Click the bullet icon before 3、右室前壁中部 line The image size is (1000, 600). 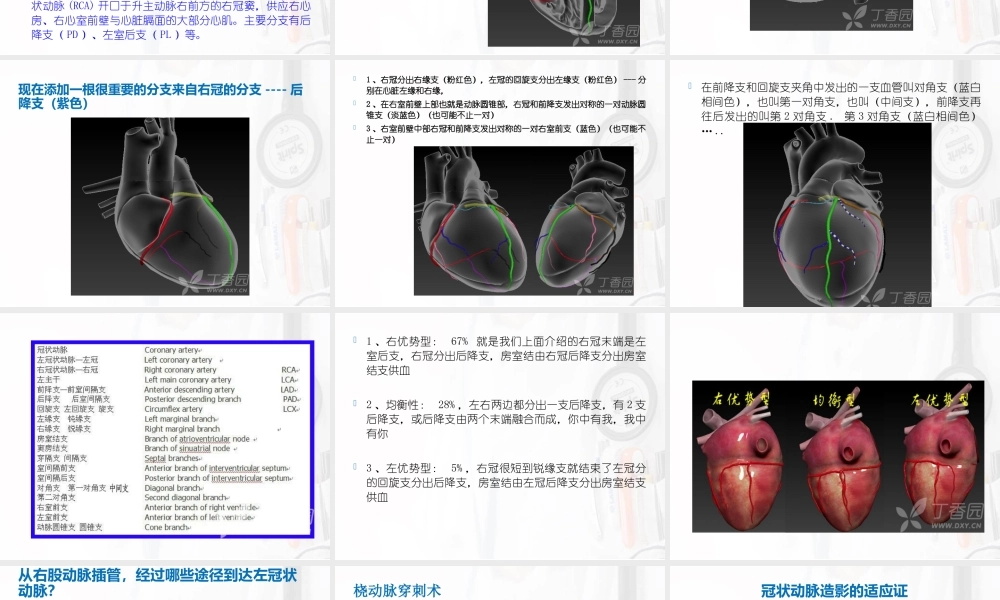[x=354, y=127]
